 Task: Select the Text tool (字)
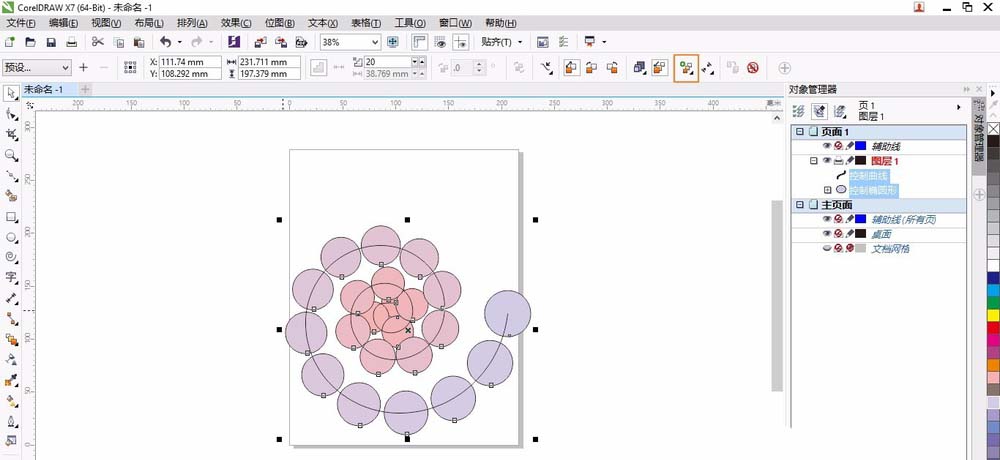coord(11,277)
